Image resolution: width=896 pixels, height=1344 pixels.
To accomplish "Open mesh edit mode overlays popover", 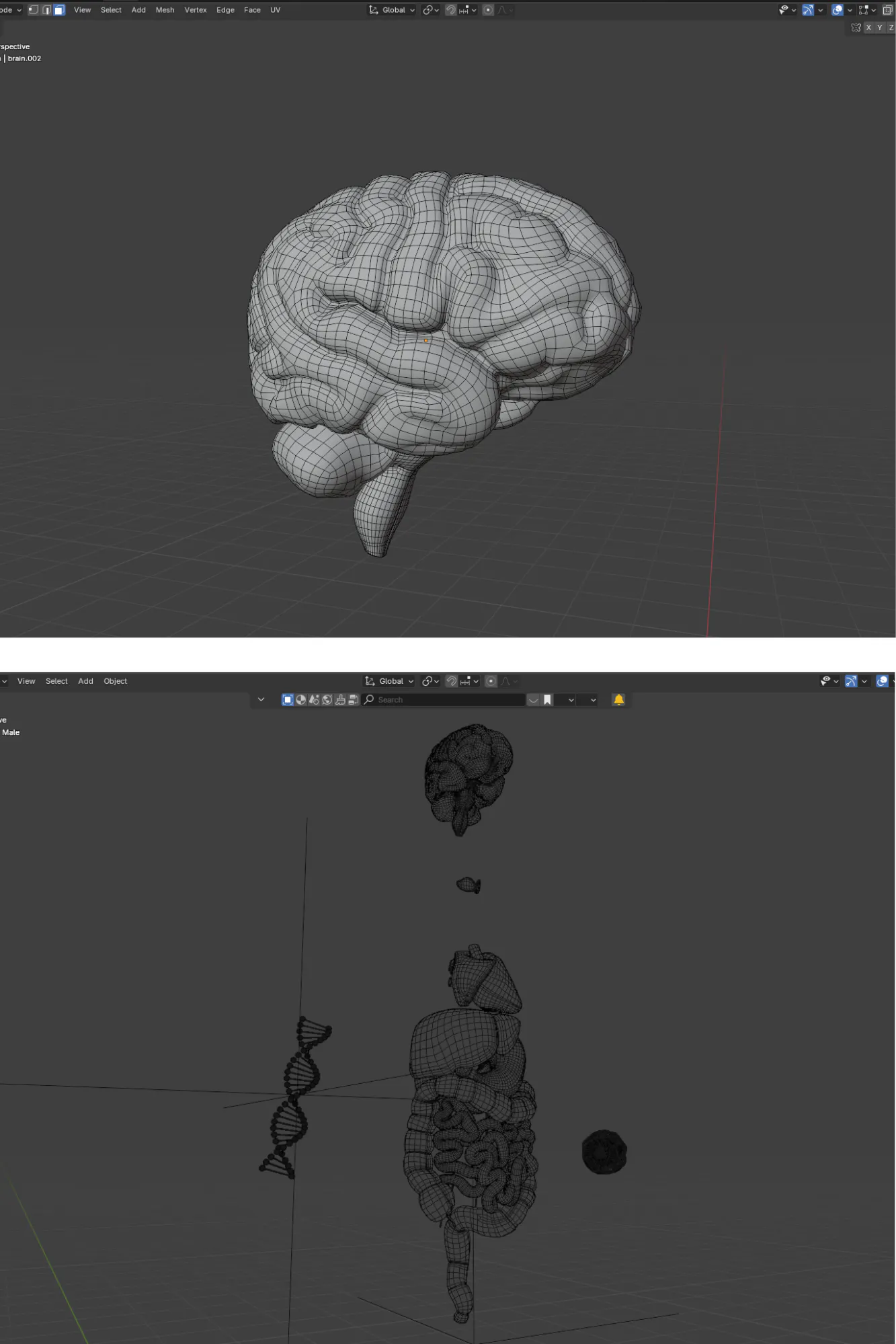I will click(x=867, y=10).
